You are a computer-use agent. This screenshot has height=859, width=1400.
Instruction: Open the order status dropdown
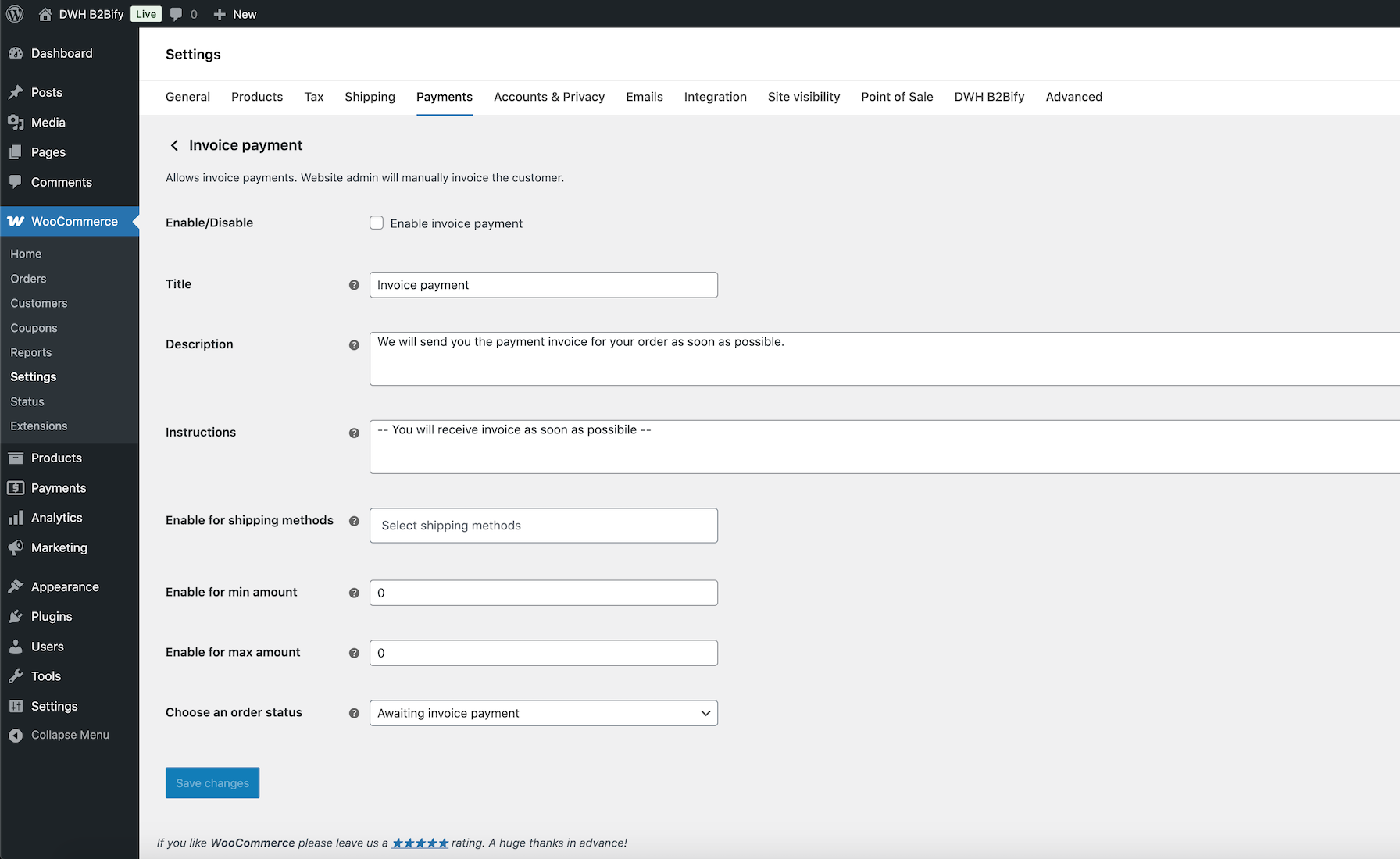(x=544, y=713)
